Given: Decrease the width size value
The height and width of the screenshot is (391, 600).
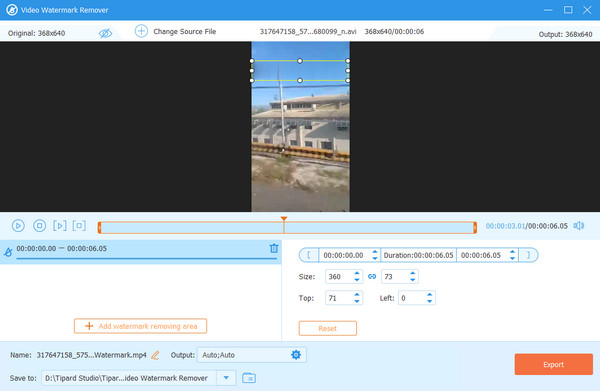Looking at the screenshot, I should 357,280.
